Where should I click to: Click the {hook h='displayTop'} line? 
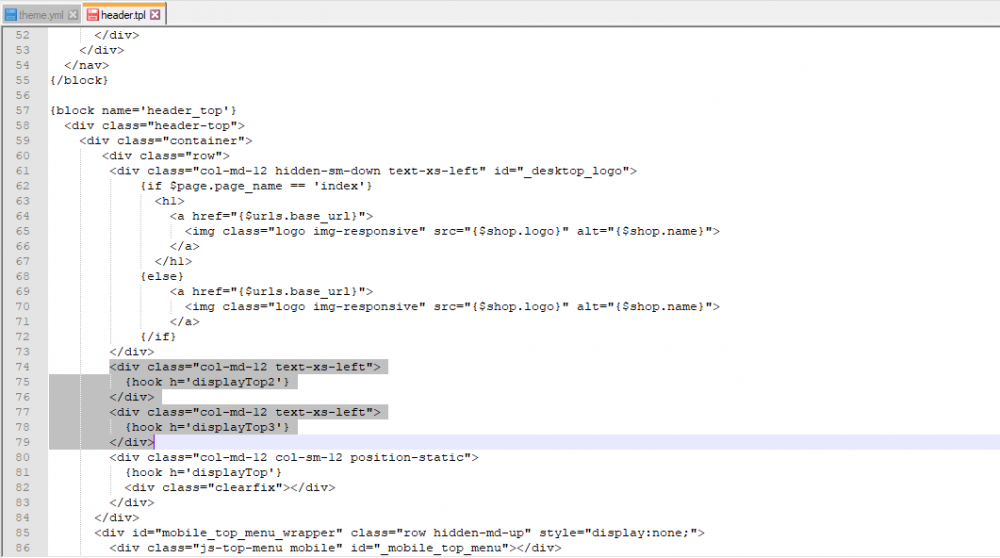[x=203, y=473]
